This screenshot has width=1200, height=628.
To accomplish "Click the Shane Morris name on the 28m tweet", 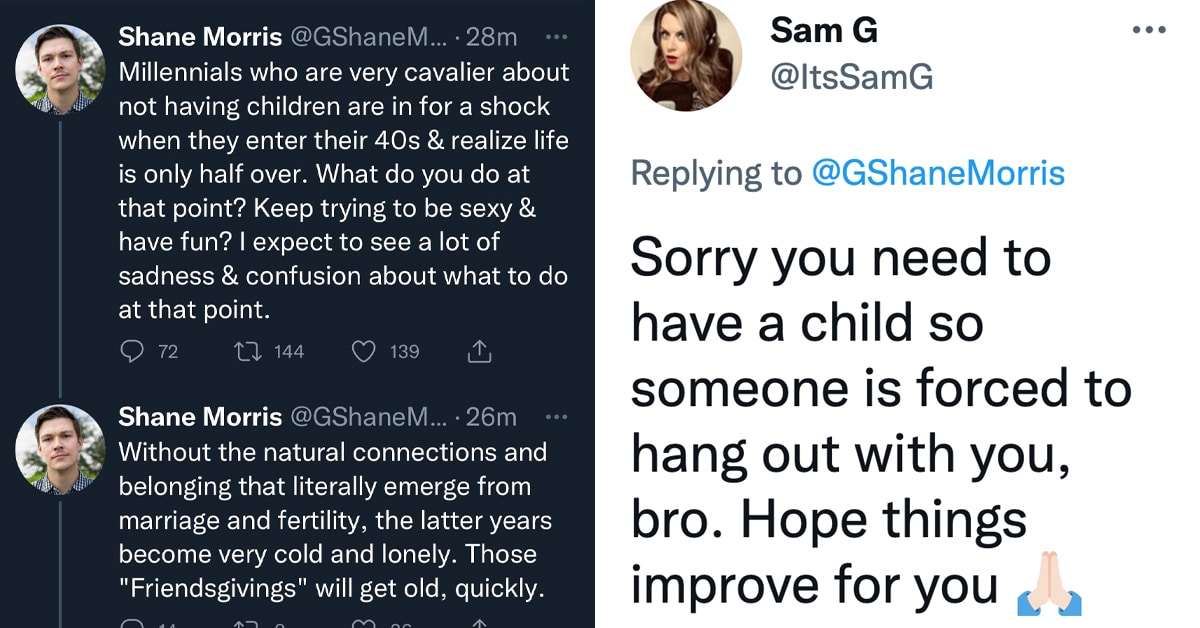I will coord(200,37).
